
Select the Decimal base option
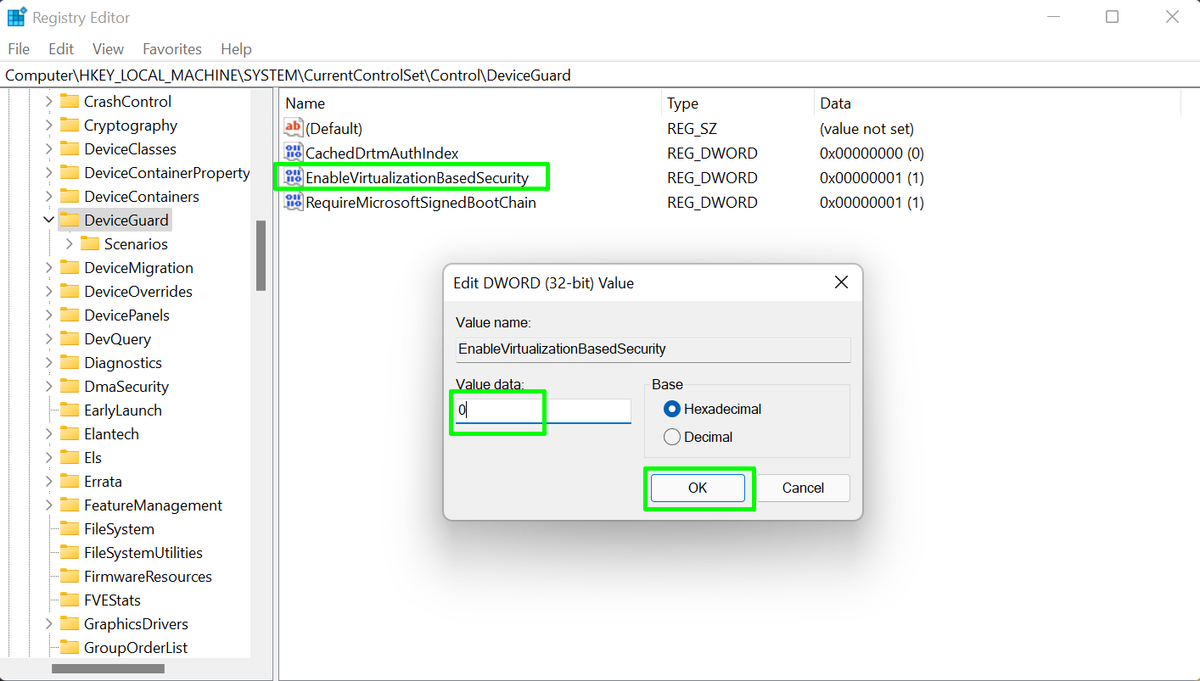(672, 436)
